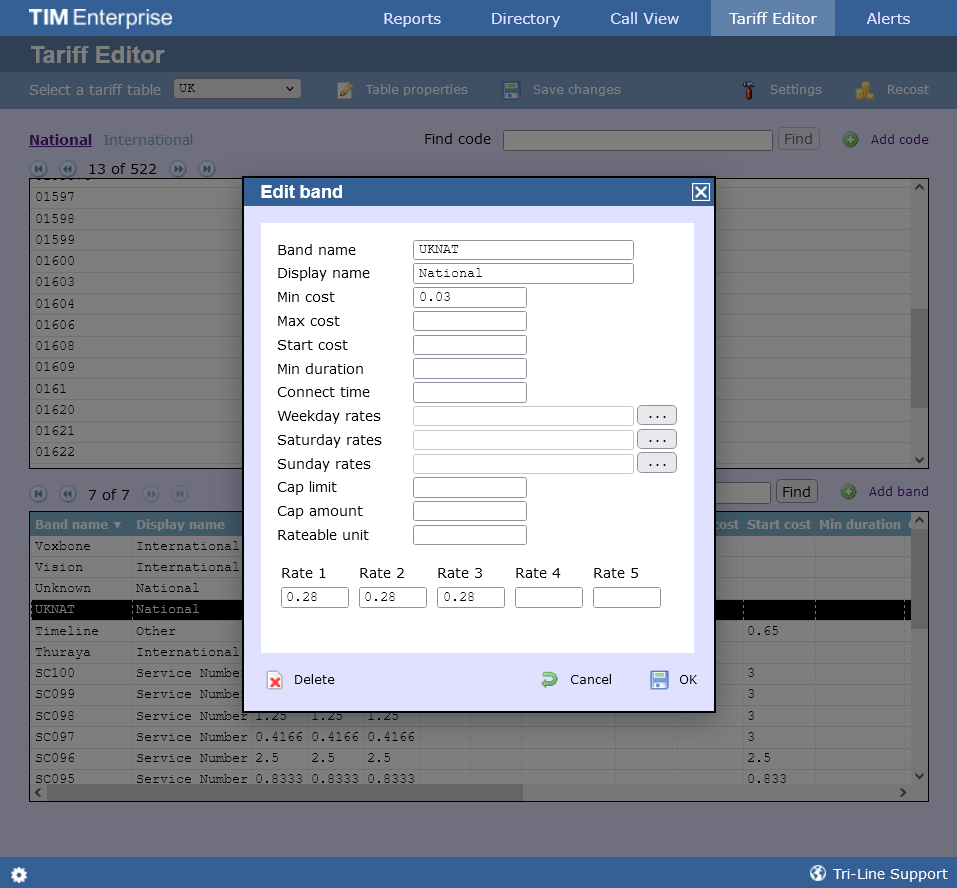
Task: Click the green Add code icon
Action: [850, 140]
